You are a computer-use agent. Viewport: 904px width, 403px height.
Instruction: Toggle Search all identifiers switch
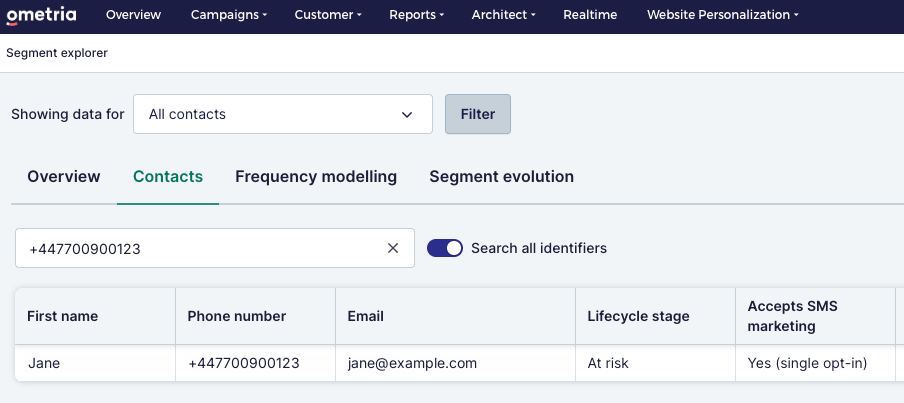[445, 248]
